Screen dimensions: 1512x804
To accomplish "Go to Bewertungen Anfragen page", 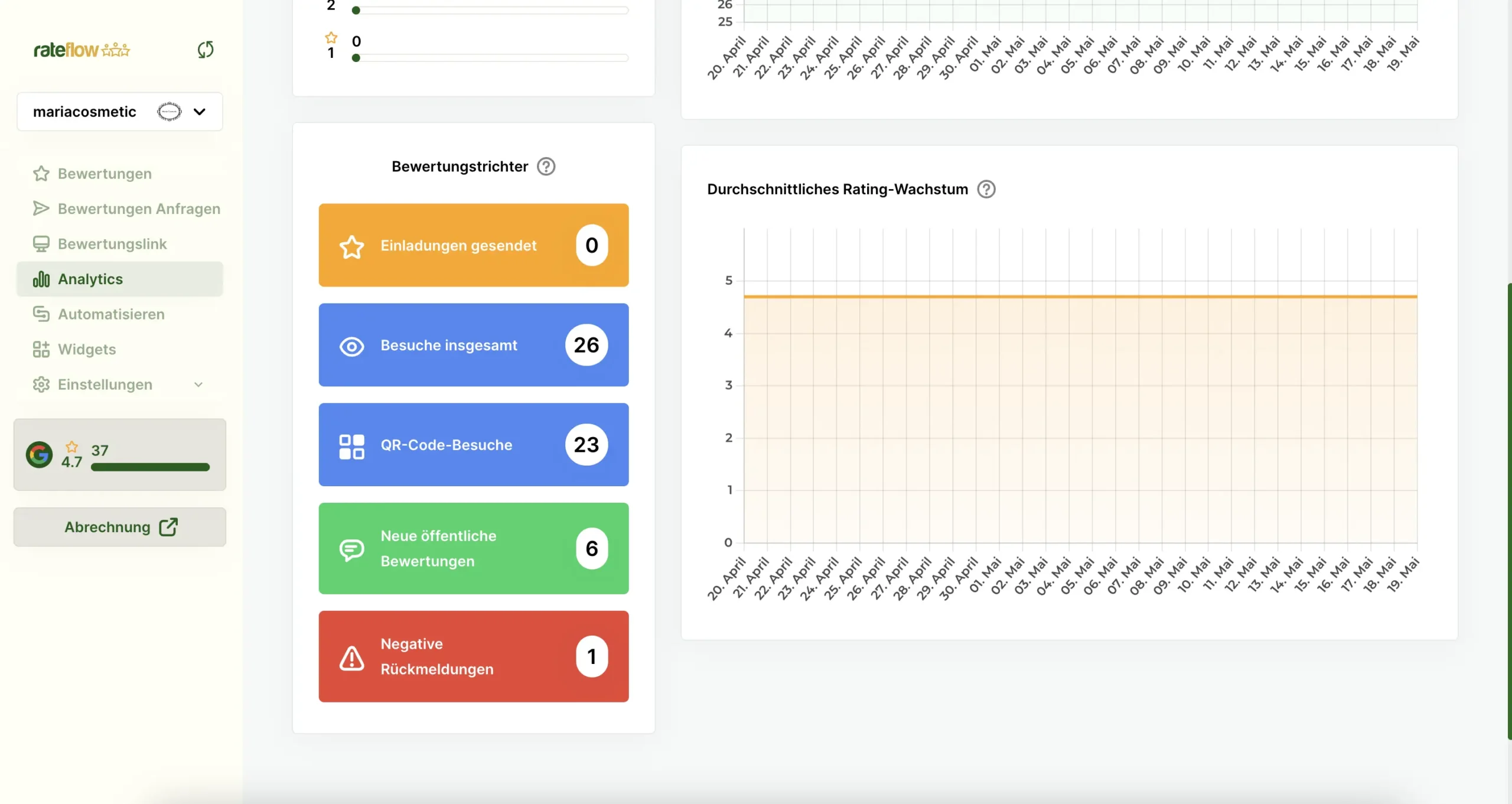I will point(139,209).
